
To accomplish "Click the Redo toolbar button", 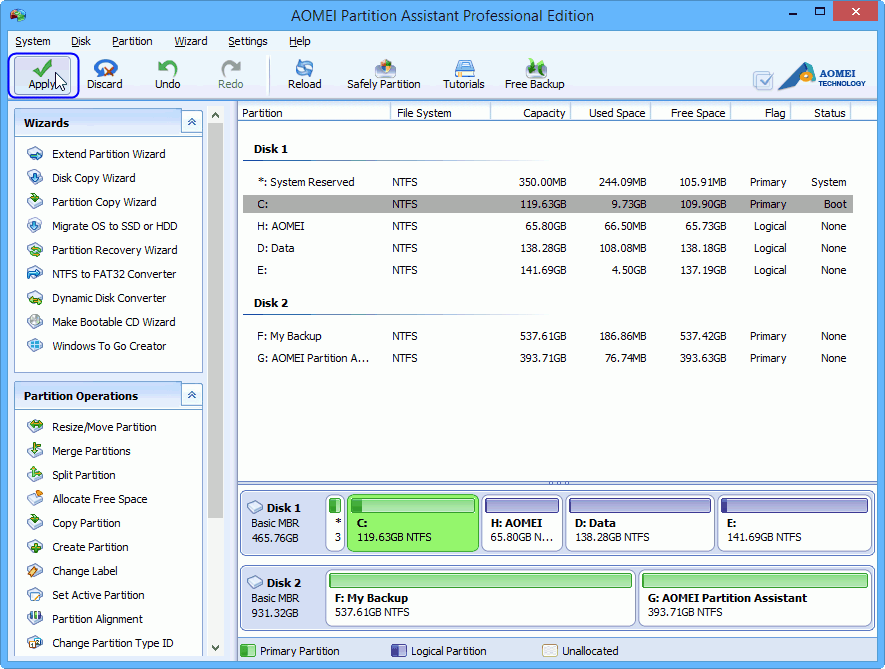I will tap(231, 75).
